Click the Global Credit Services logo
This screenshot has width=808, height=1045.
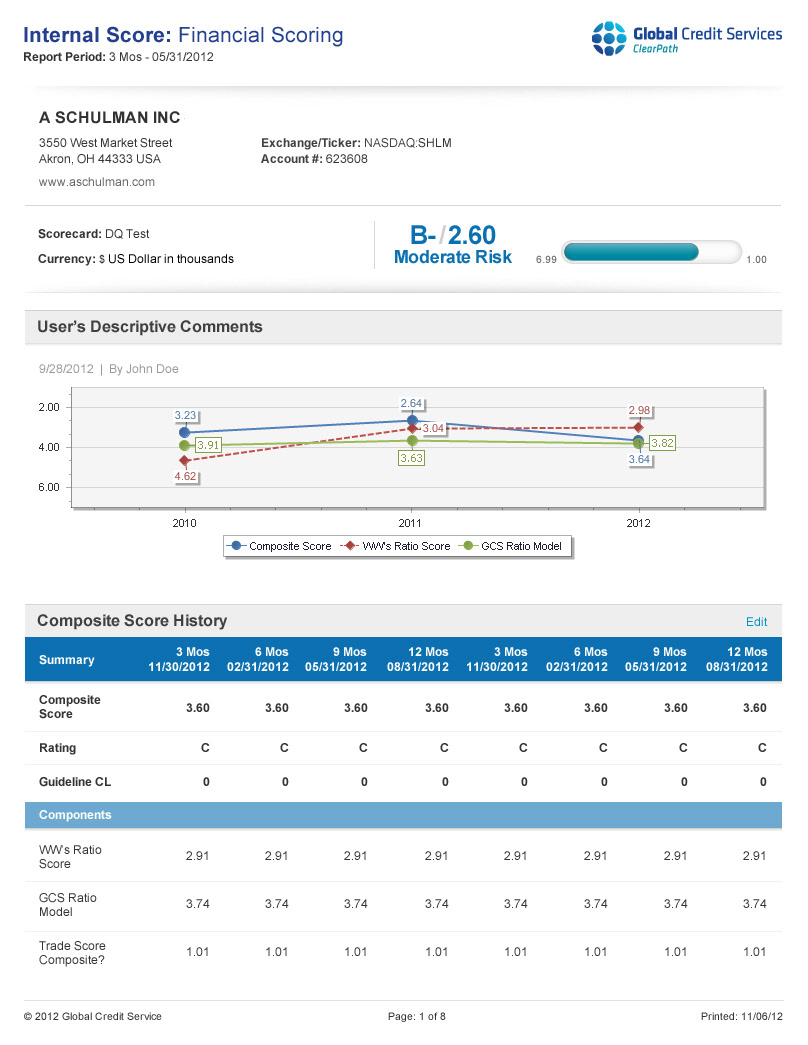(x=686, y=39)
